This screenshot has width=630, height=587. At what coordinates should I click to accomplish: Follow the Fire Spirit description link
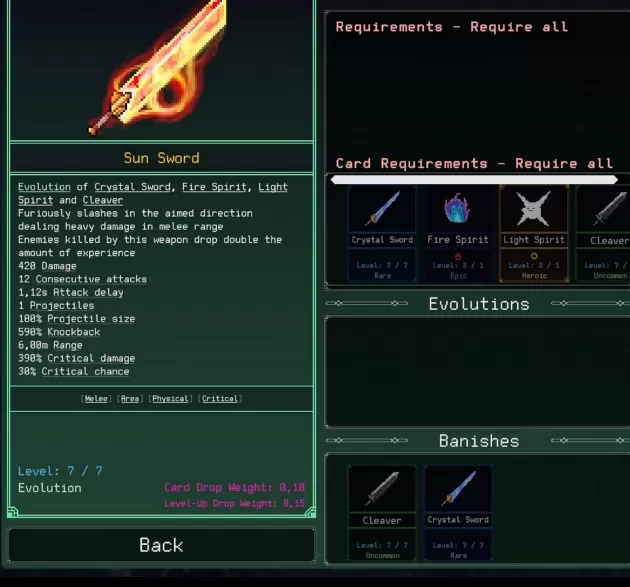(214, 187)
